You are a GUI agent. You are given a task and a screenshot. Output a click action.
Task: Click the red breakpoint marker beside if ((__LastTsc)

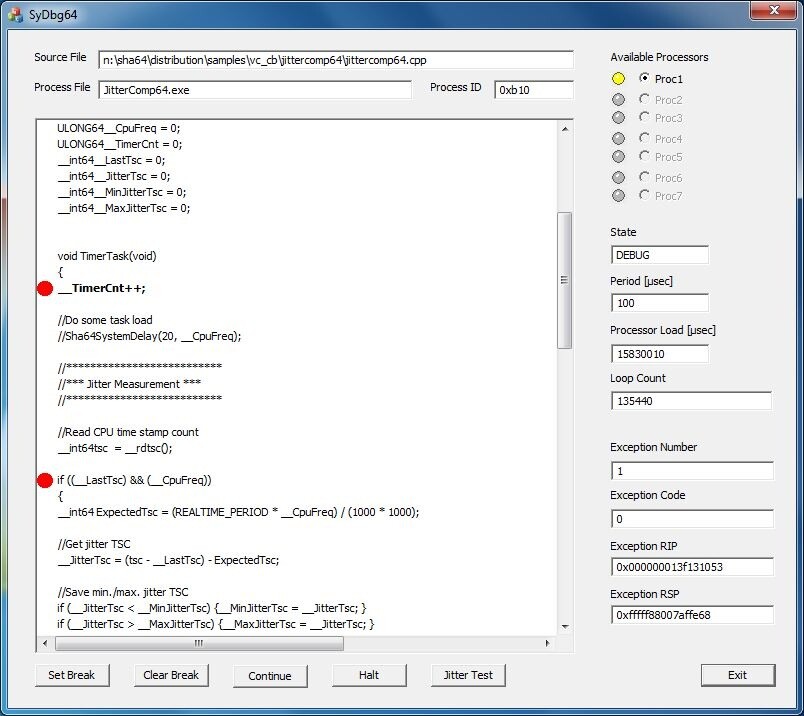pyautogui.click(x=45, y=480)
